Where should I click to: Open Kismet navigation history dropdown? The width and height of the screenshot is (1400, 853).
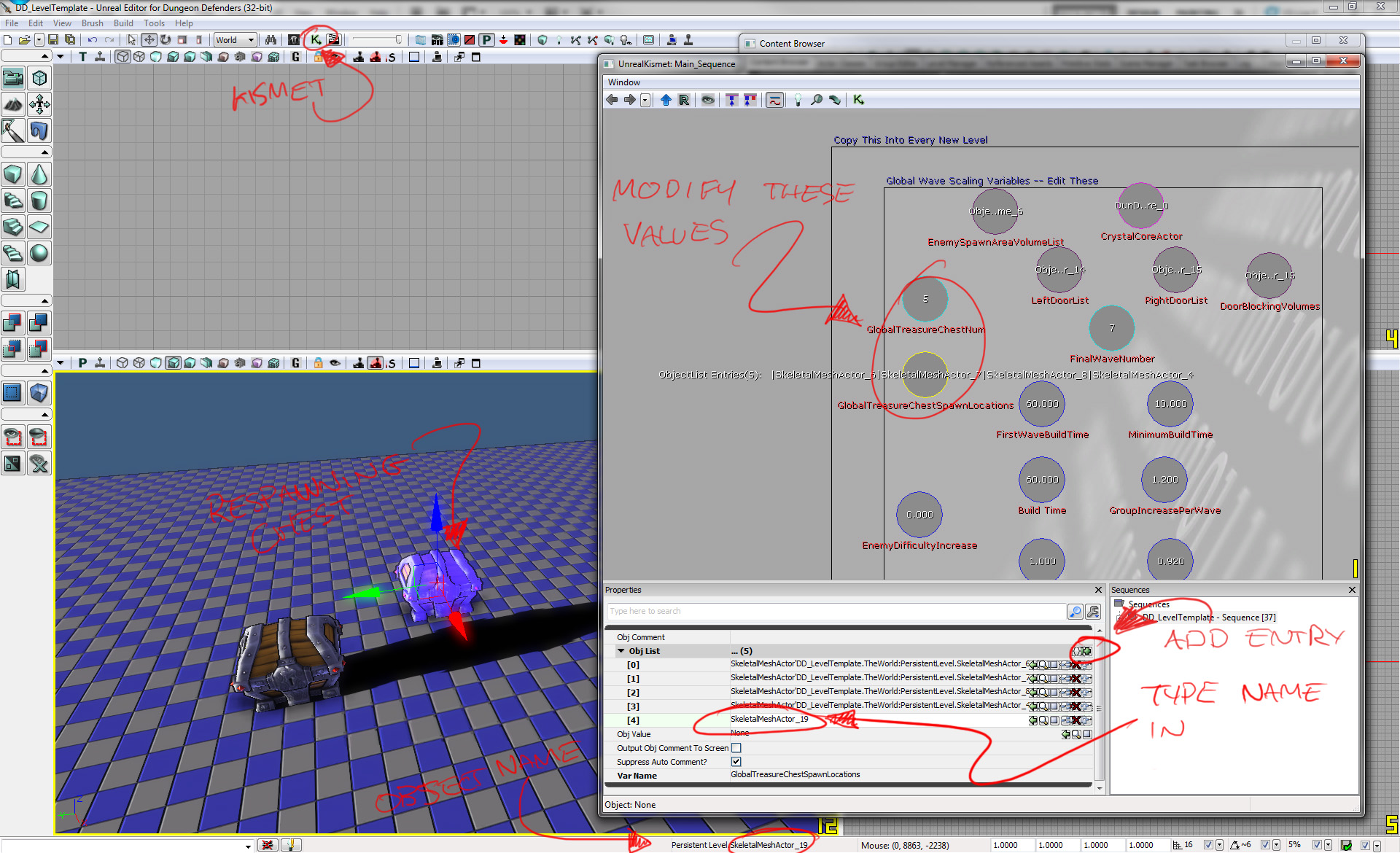(x=646, y=100)
